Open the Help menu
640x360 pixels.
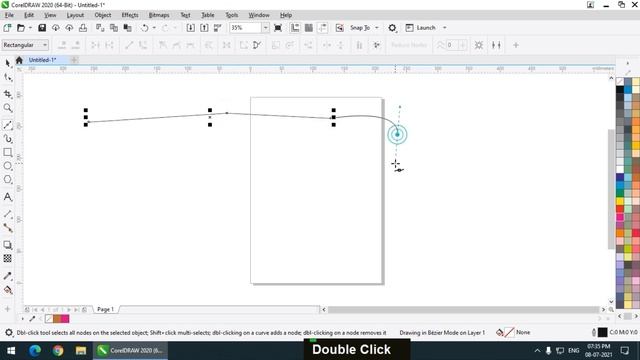tap(286, 15)
